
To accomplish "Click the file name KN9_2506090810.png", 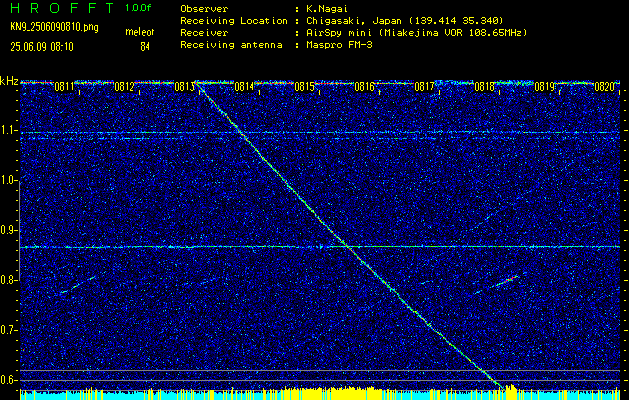I will coord(54,27).
